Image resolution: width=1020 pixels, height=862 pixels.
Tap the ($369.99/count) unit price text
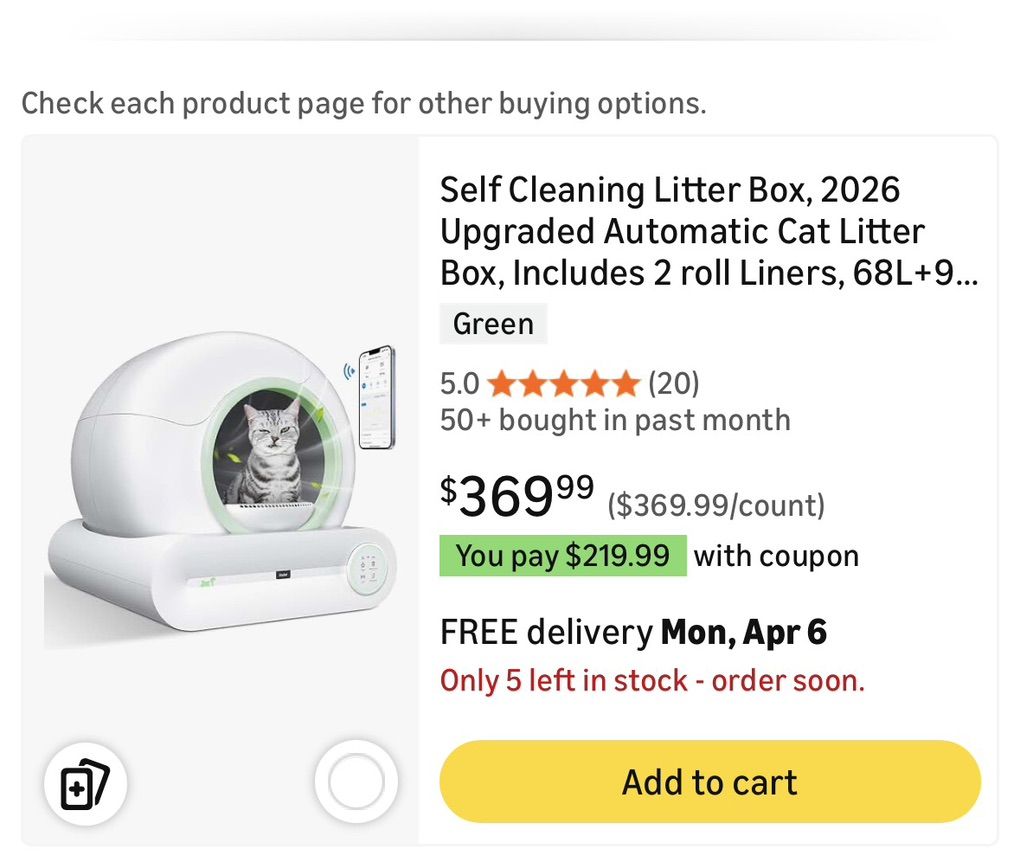[716, 506]
